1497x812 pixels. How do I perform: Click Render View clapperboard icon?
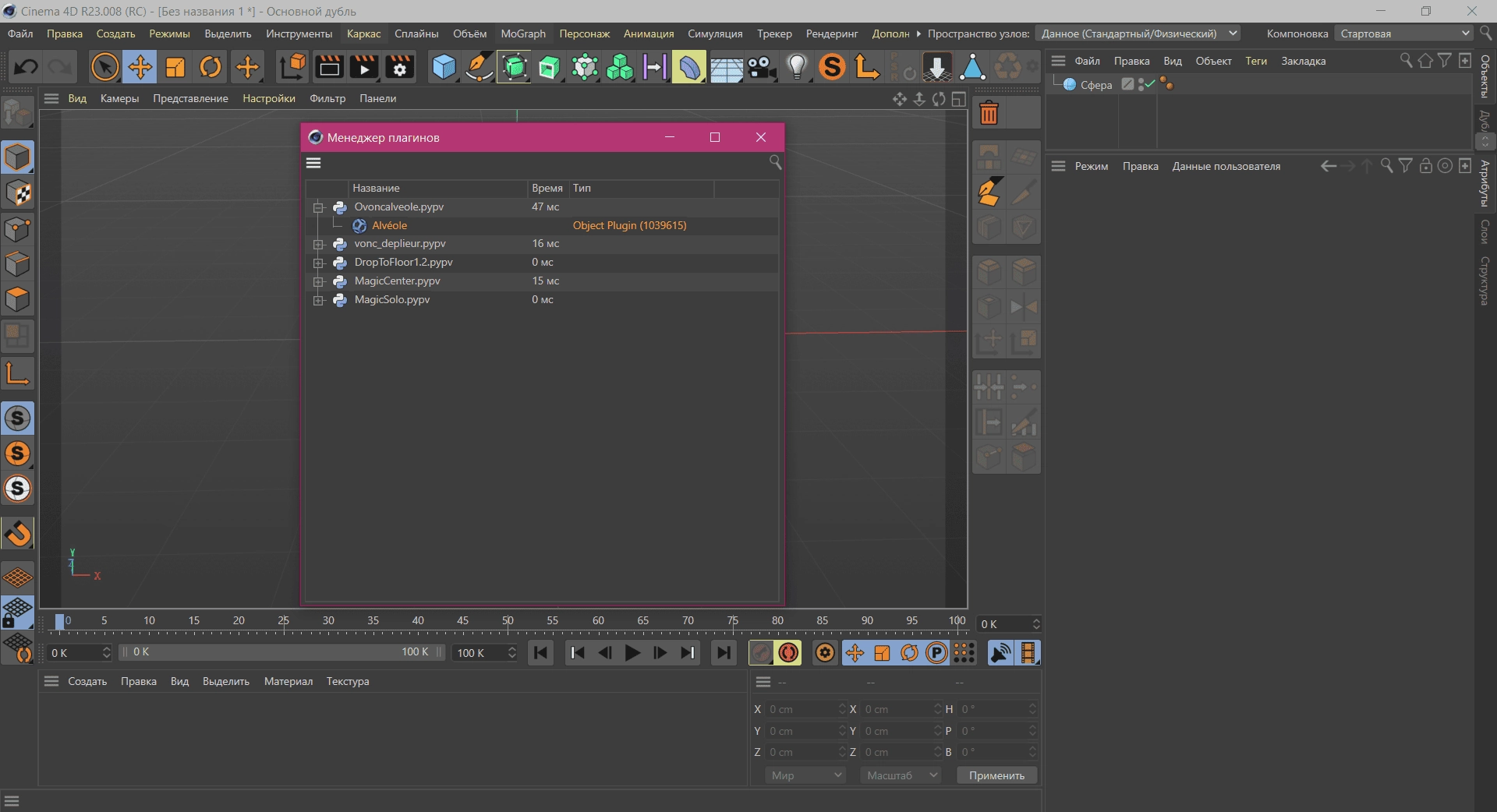[328, 67]
